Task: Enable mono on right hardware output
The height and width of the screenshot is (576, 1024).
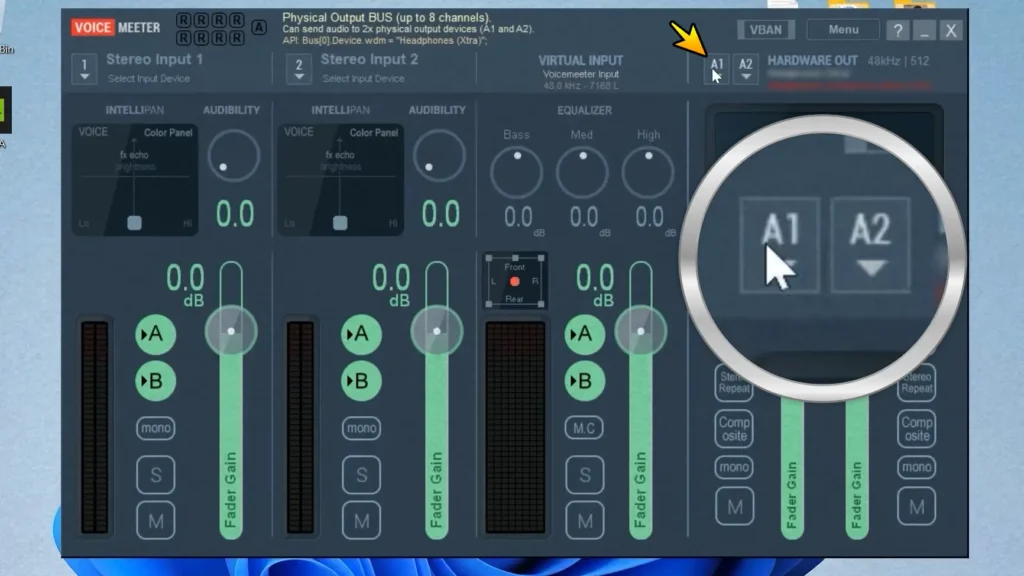Action: [x=917, y=468]
